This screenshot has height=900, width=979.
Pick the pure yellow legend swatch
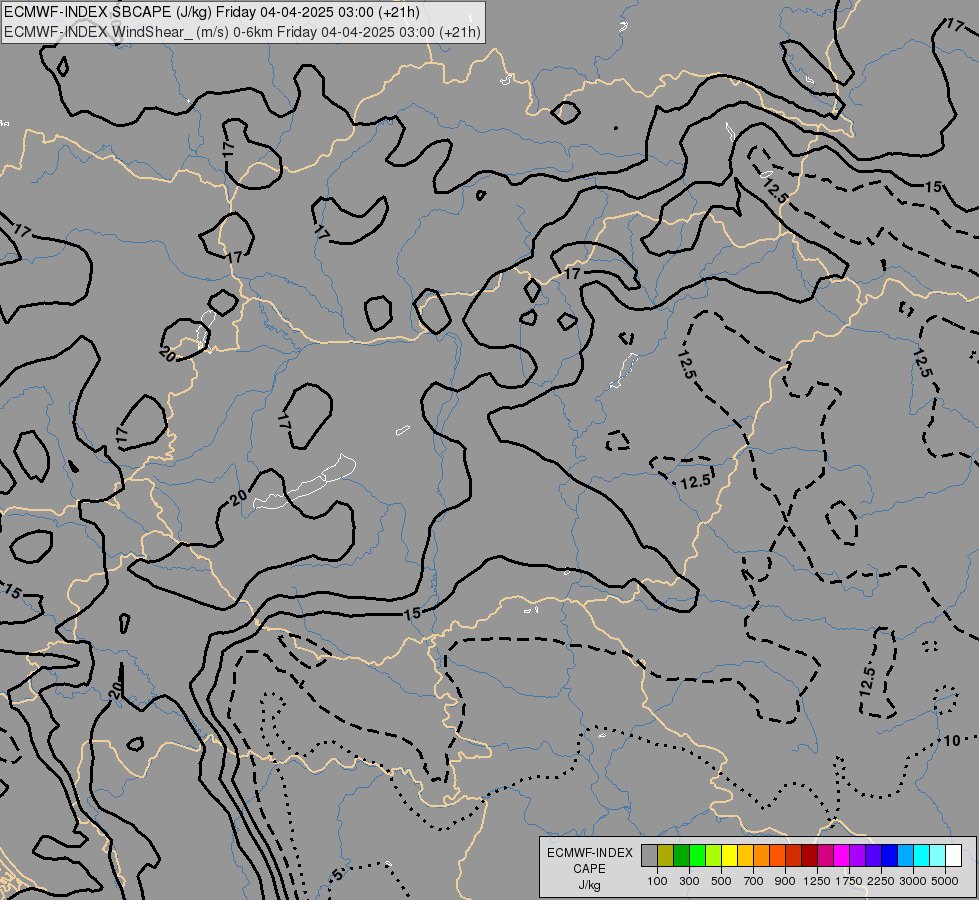(729, 855)
